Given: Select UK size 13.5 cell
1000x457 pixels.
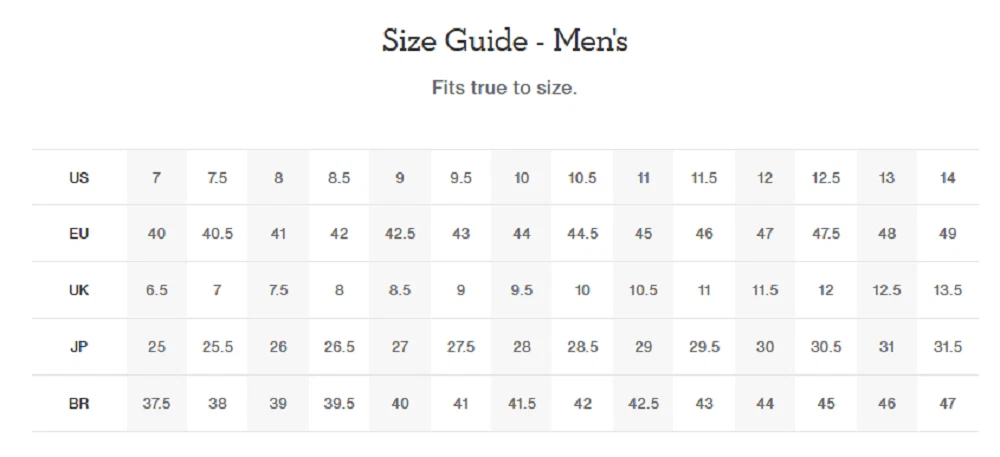Looking at the screenshot, I should click(948, 291).
